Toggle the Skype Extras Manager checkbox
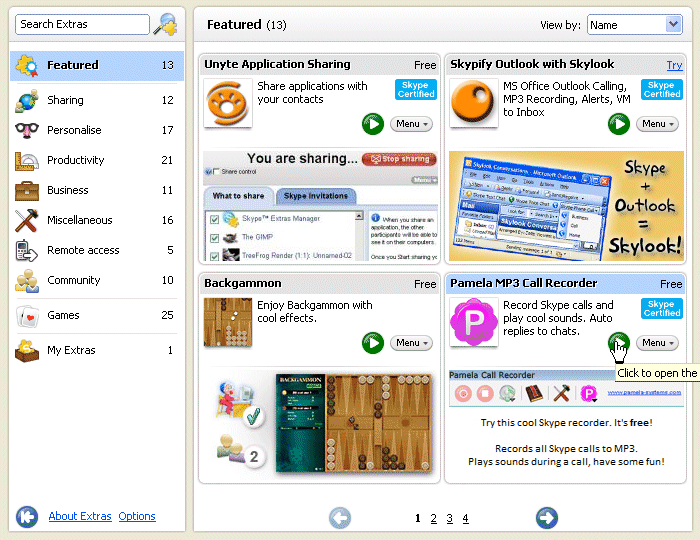The width and height of the screenshot is (700, 540). [x=214, y=220]
